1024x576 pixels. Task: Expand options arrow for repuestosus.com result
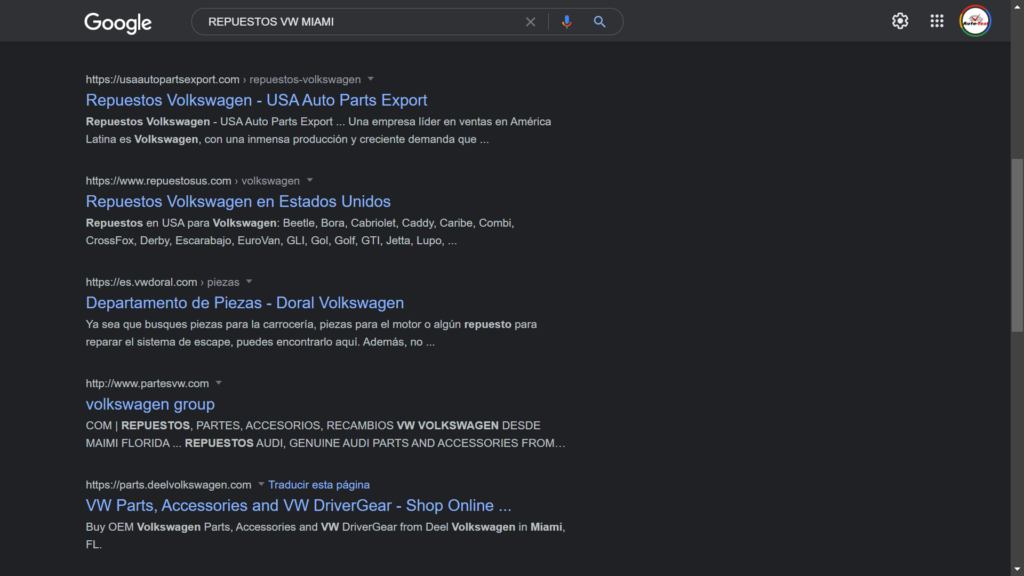tap(310, 181)
